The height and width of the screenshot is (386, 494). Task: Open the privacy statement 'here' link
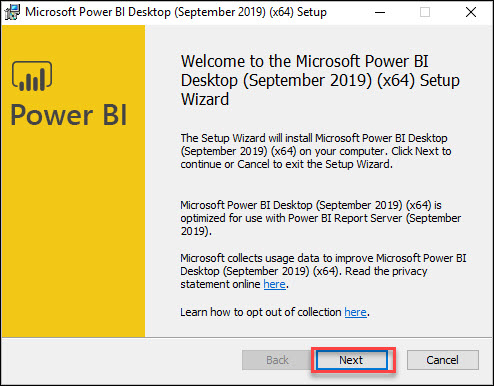tap(274, 284)
